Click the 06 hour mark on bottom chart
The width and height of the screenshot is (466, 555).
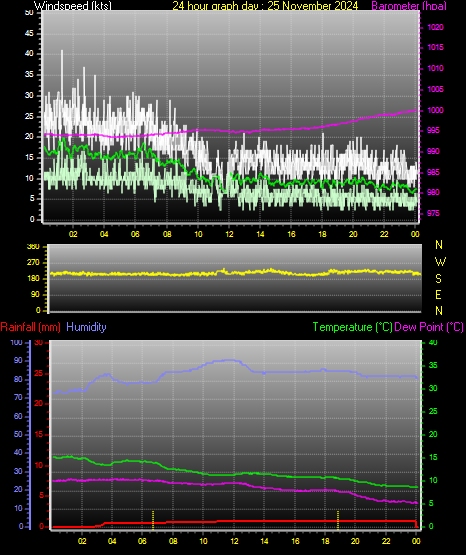(142, 541)
